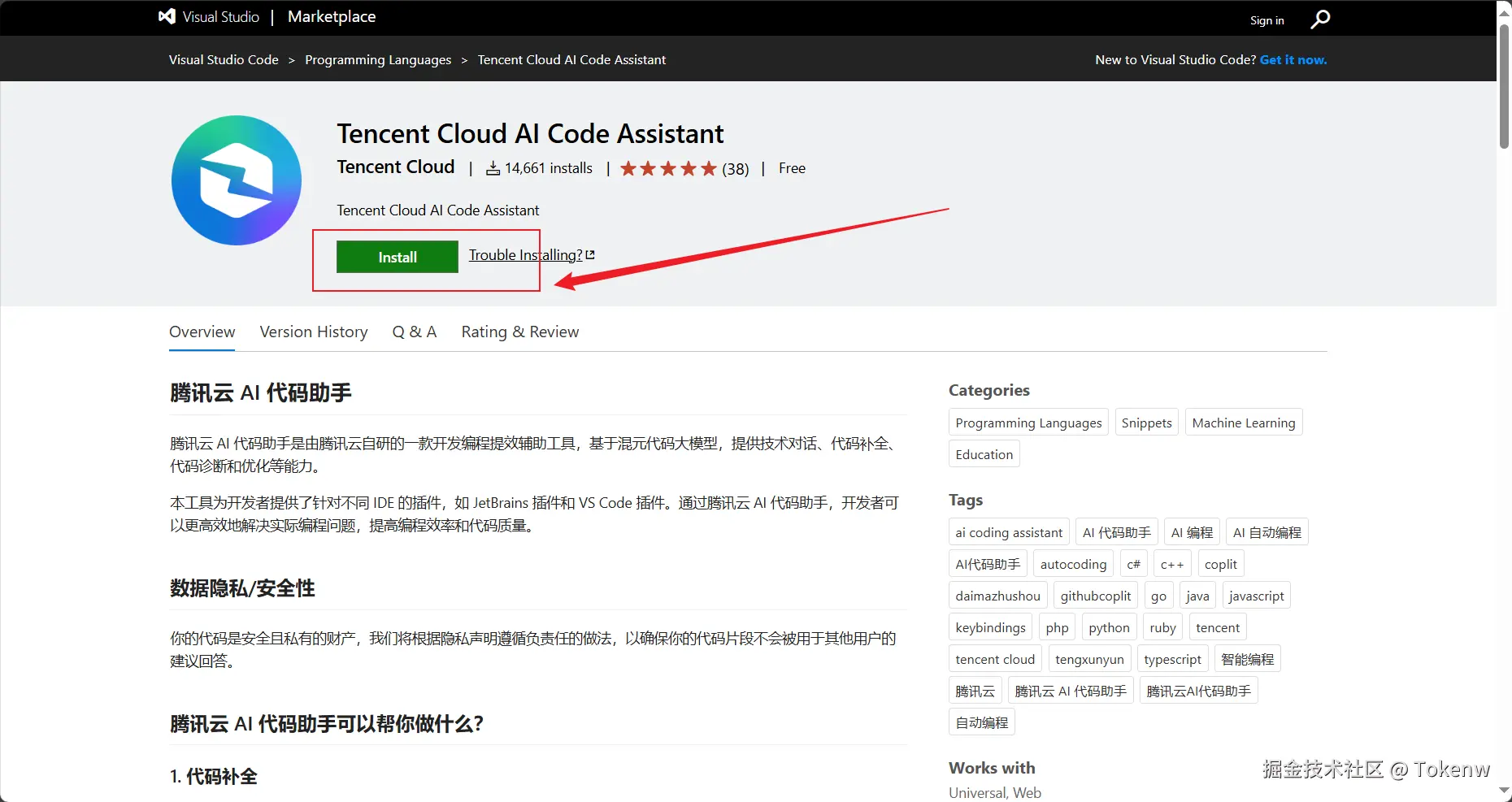
Task: Open Programming Languages breadcrumb
Action: [x=378, y=59]
